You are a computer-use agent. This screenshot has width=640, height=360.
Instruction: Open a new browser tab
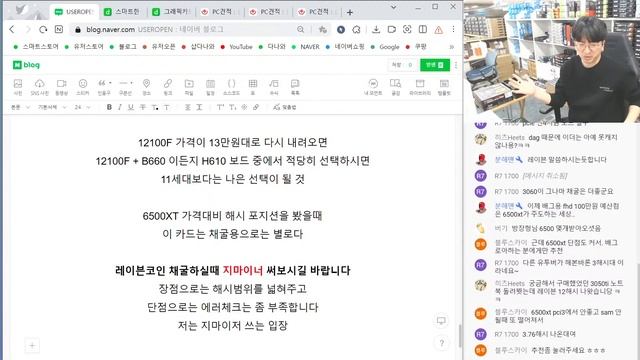[350, 12]
